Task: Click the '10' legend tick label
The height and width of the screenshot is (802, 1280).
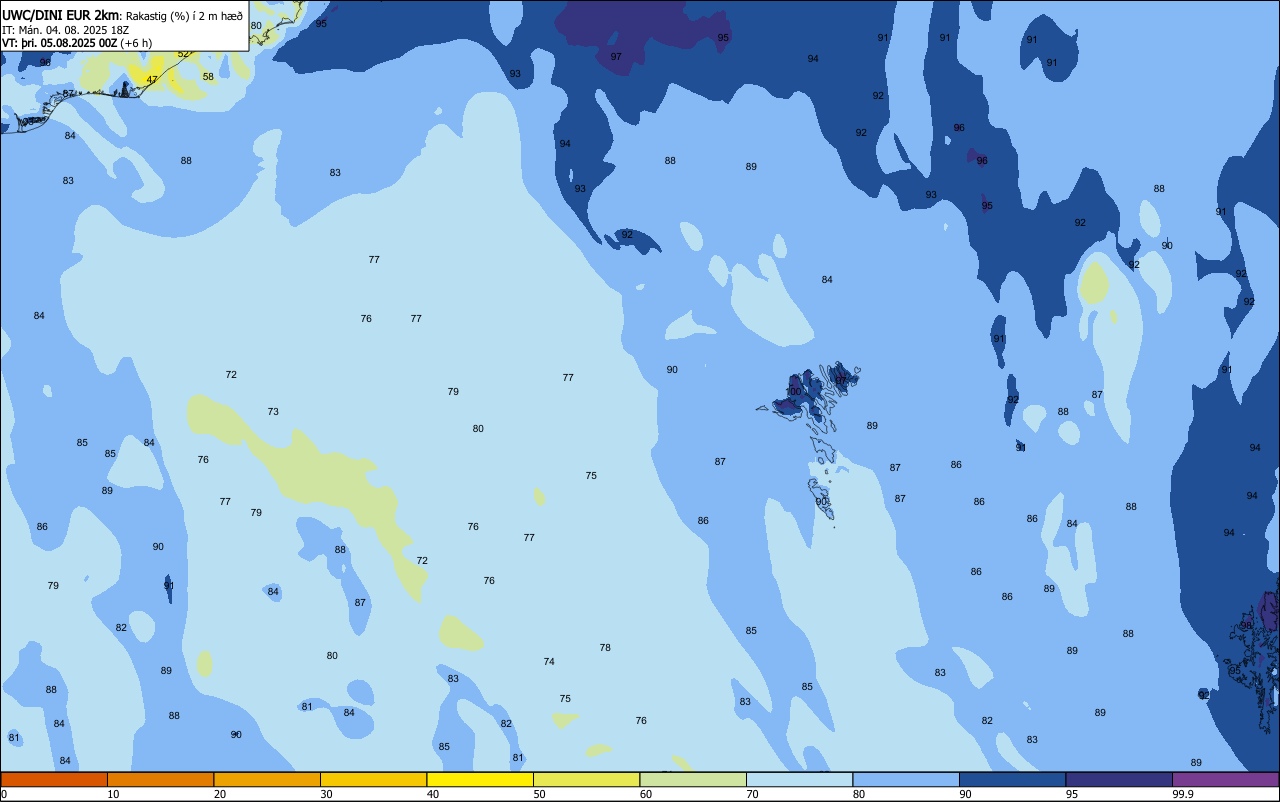Action: pyautogui.click(x=113, y=794)
